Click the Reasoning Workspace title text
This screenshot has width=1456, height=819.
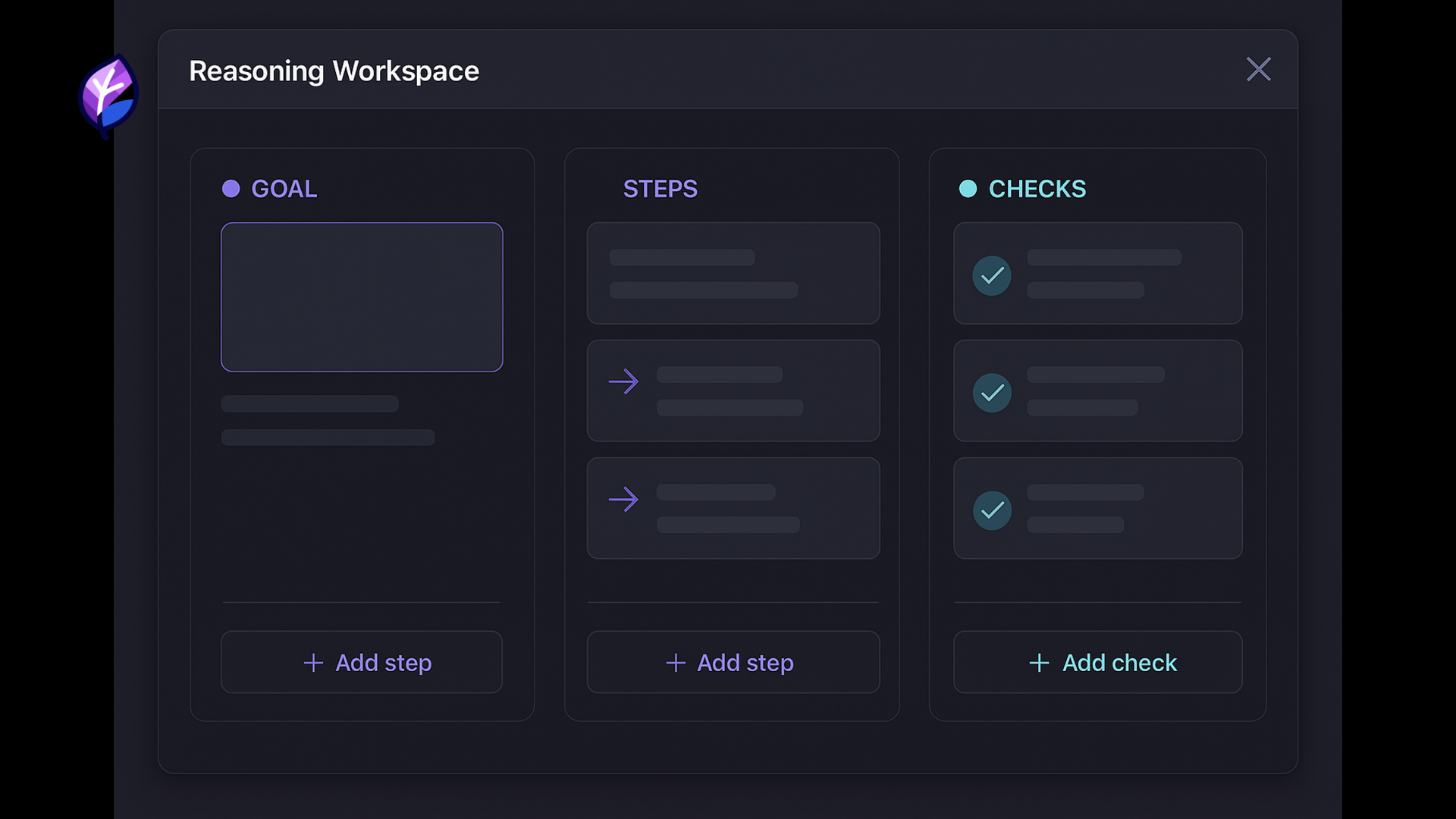click(334, 71)
